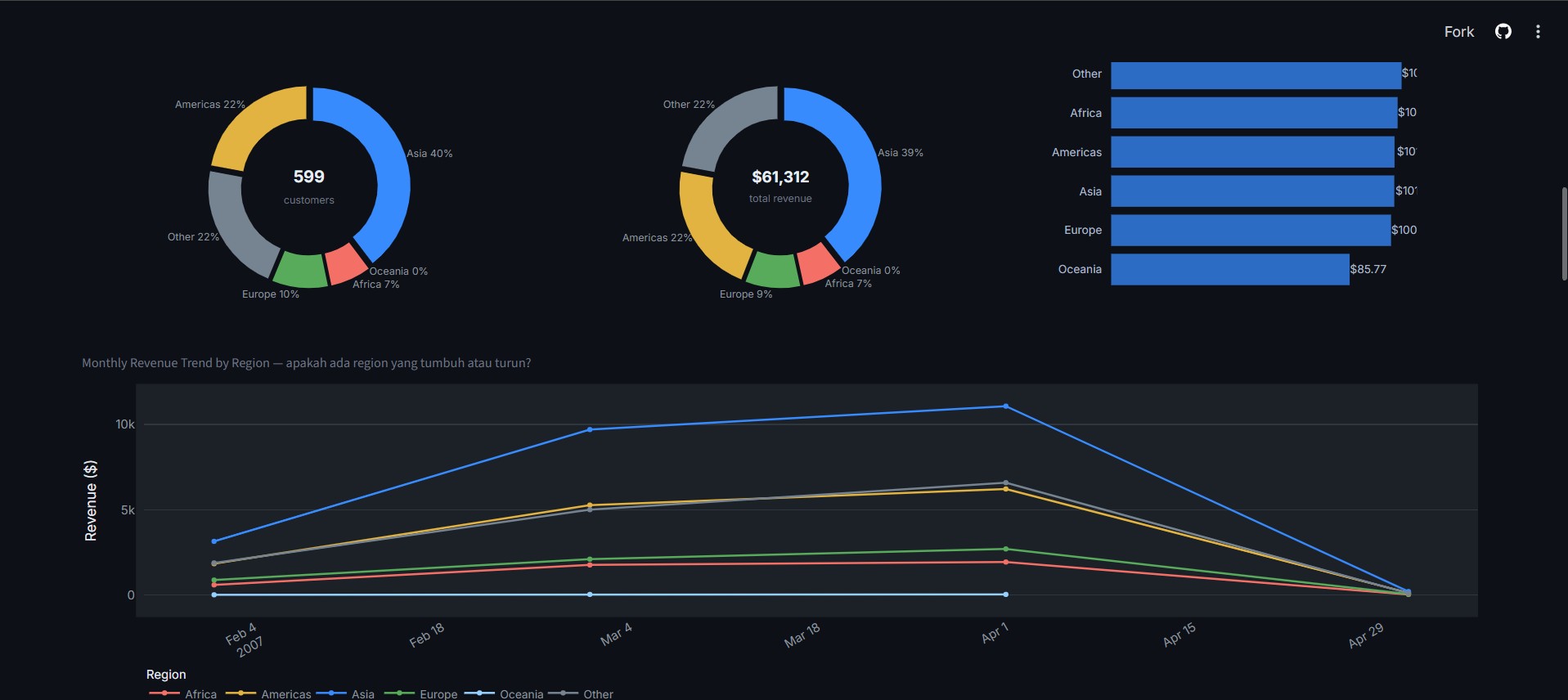Toggle Other series in Region legend

581,693
